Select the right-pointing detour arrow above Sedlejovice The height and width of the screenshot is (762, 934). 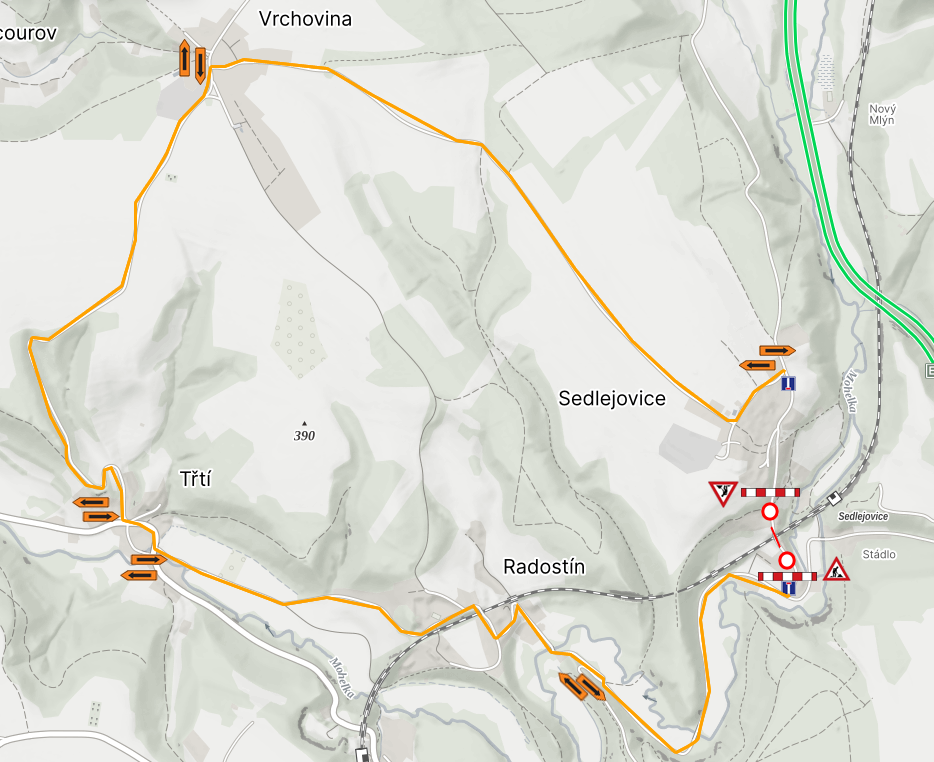click(x=777, y=351)
